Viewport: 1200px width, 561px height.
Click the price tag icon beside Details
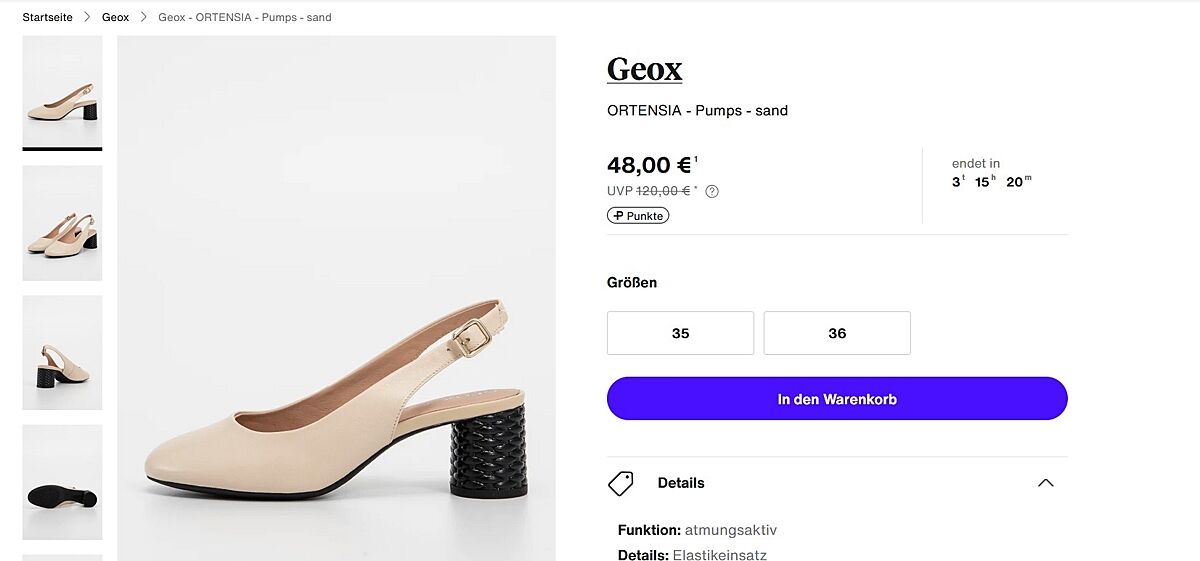[x=621, y=483]
